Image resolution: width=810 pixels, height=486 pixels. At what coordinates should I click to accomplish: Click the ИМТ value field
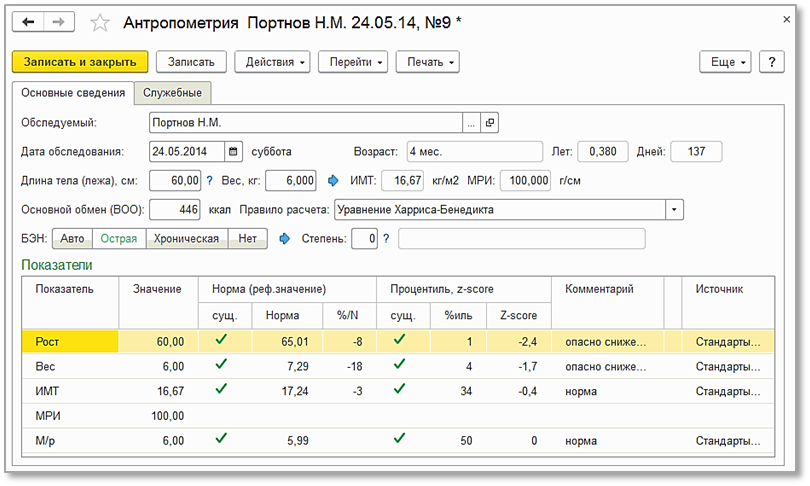[x=402, y=181]
